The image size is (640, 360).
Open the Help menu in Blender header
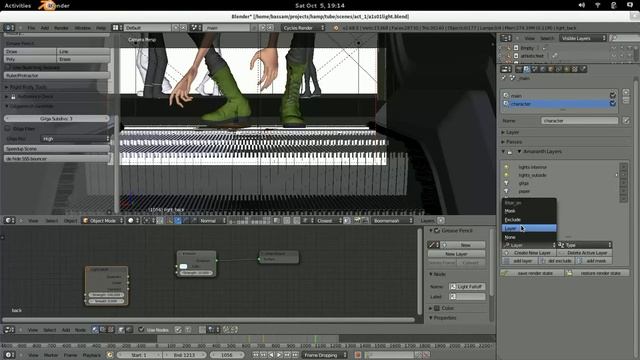(x=101, y=28)
